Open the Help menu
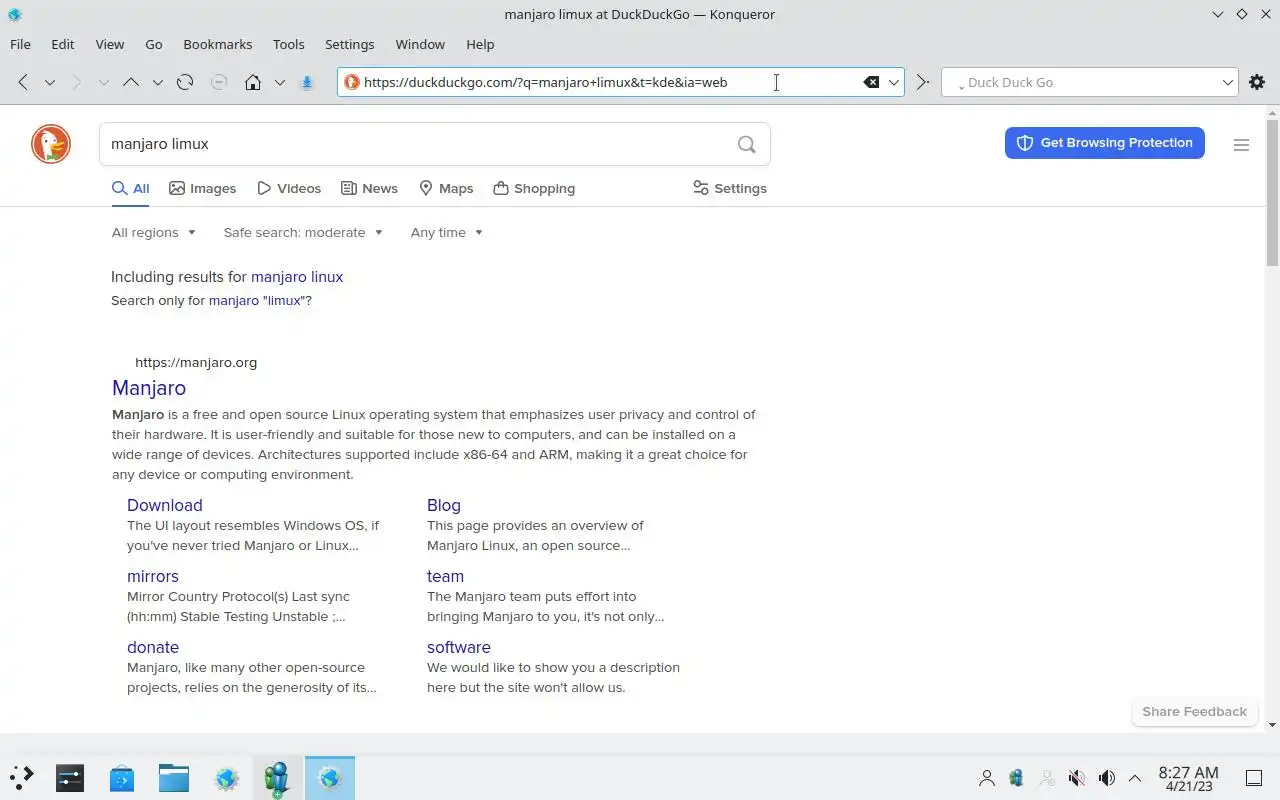Viewport: 1280px width, 800px height. 480,44
